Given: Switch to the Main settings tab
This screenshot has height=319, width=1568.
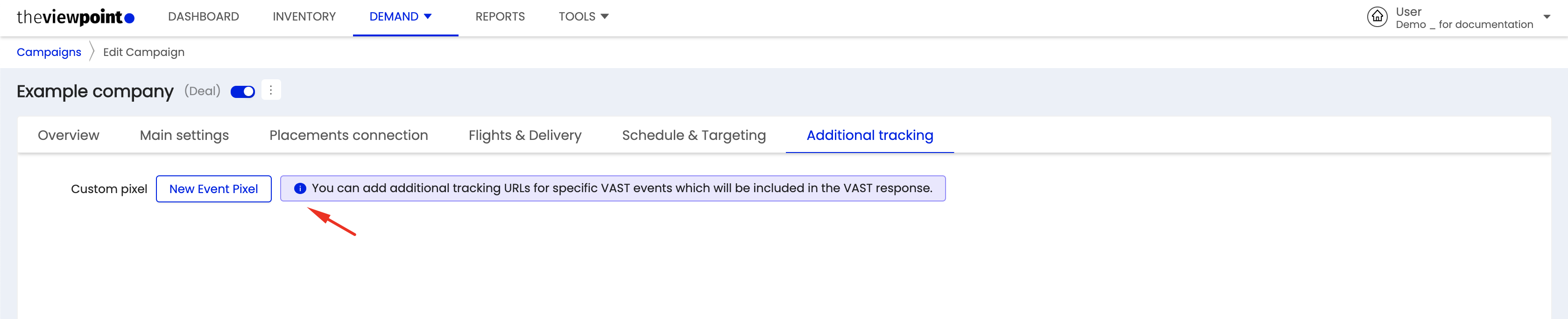Looking at the screenshot, I should point(184,135).
